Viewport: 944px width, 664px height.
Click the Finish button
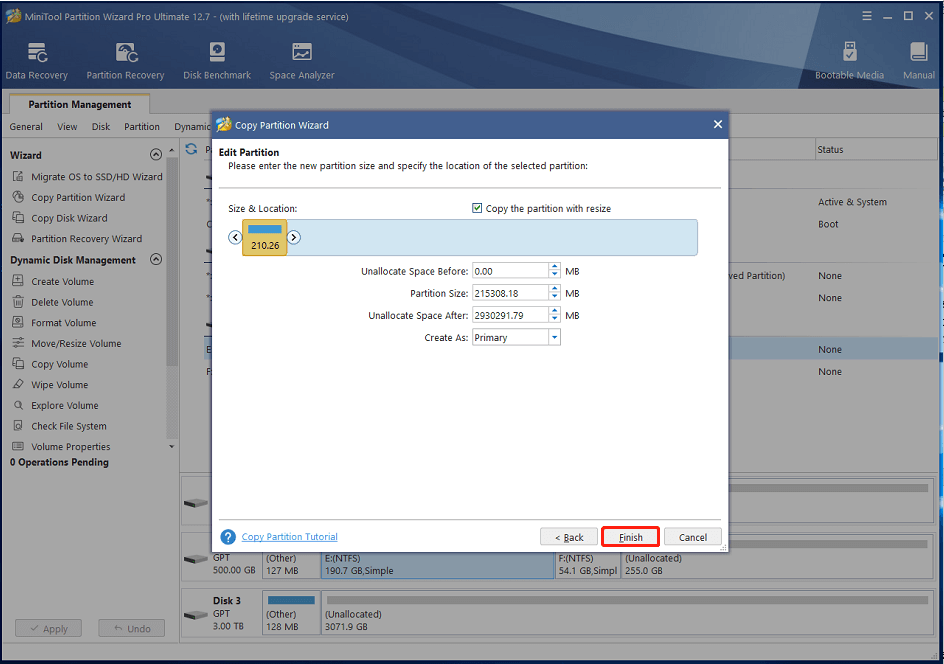click(630, 537)
